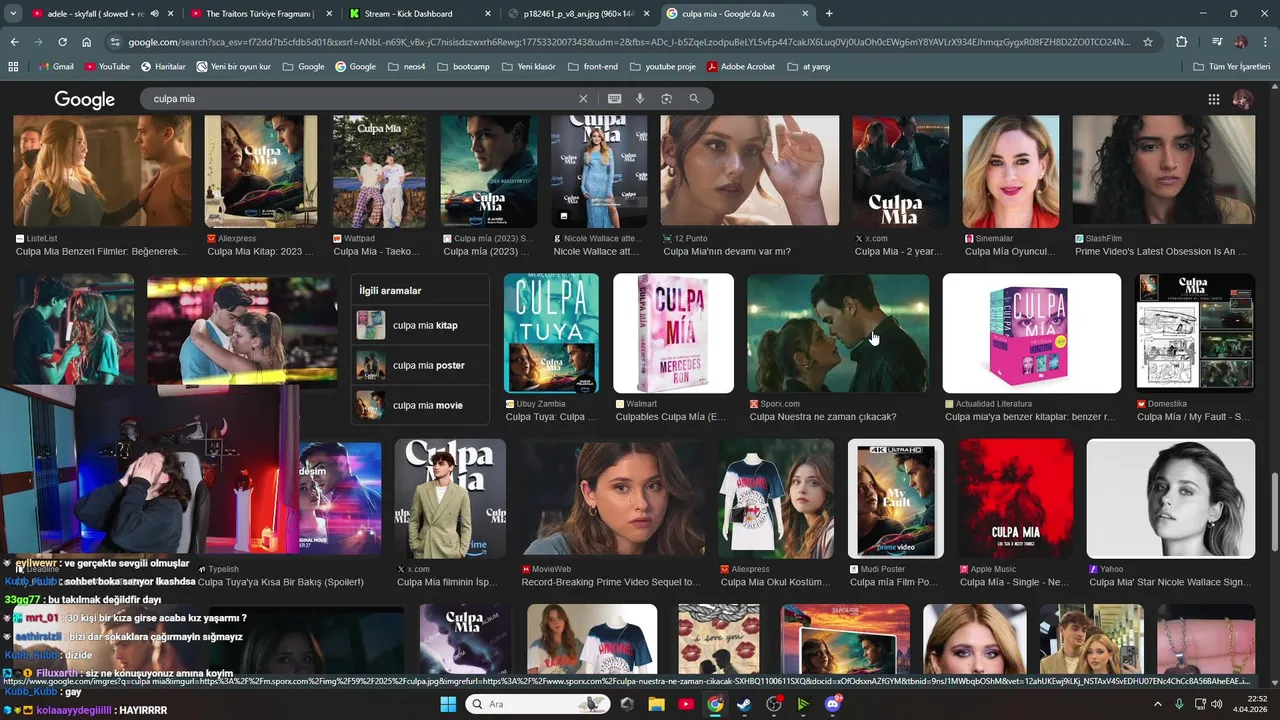
Task: Open Domestika storyboard image result
Action: [x=1195, y=333]
